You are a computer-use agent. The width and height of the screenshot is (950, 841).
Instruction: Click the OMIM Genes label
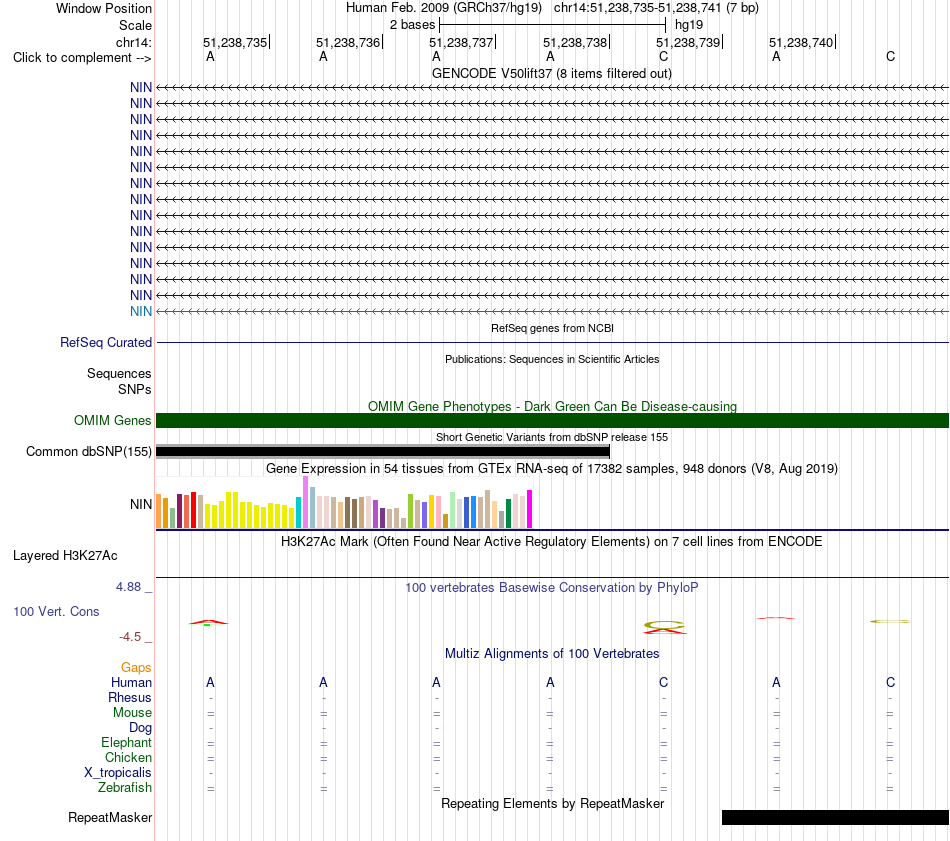click(112, 420)
